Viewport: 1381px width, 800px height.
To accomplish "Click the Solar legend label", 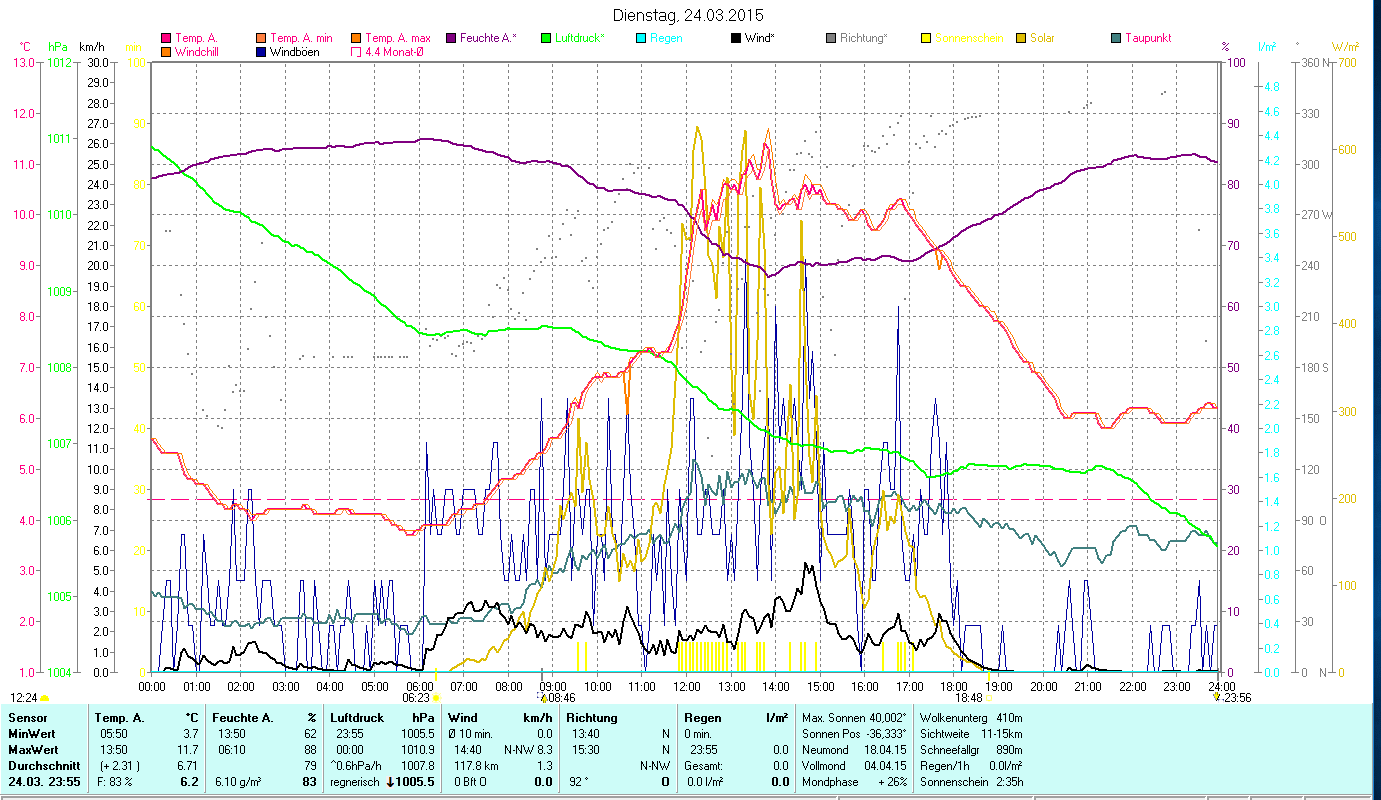I will click(x=1042, y=39).
